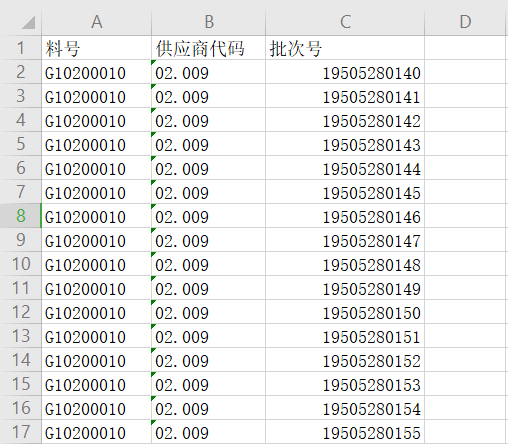Select row 11 header
The height and width of the screenshot is (444, 508).
21,288
